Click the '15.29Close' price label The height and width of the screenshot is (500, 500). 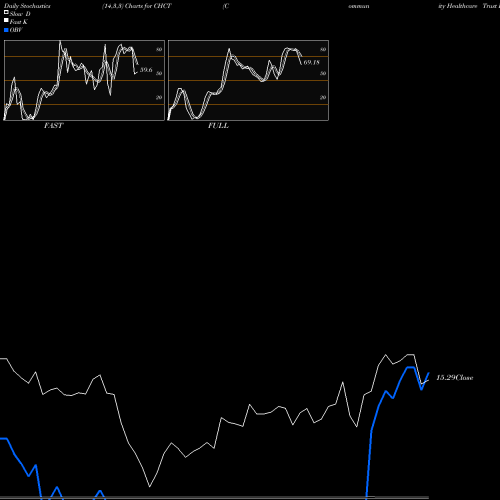(x=455, y=378)
